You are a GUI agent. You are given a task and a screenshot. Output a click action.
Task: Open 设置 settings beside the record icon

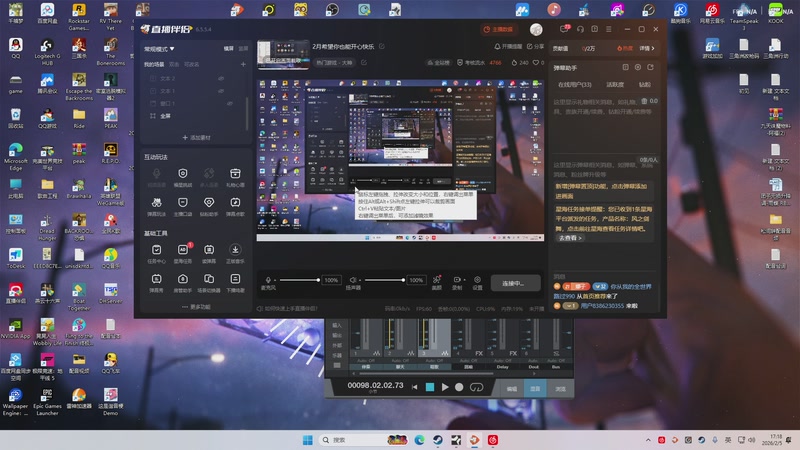(477, 280)
